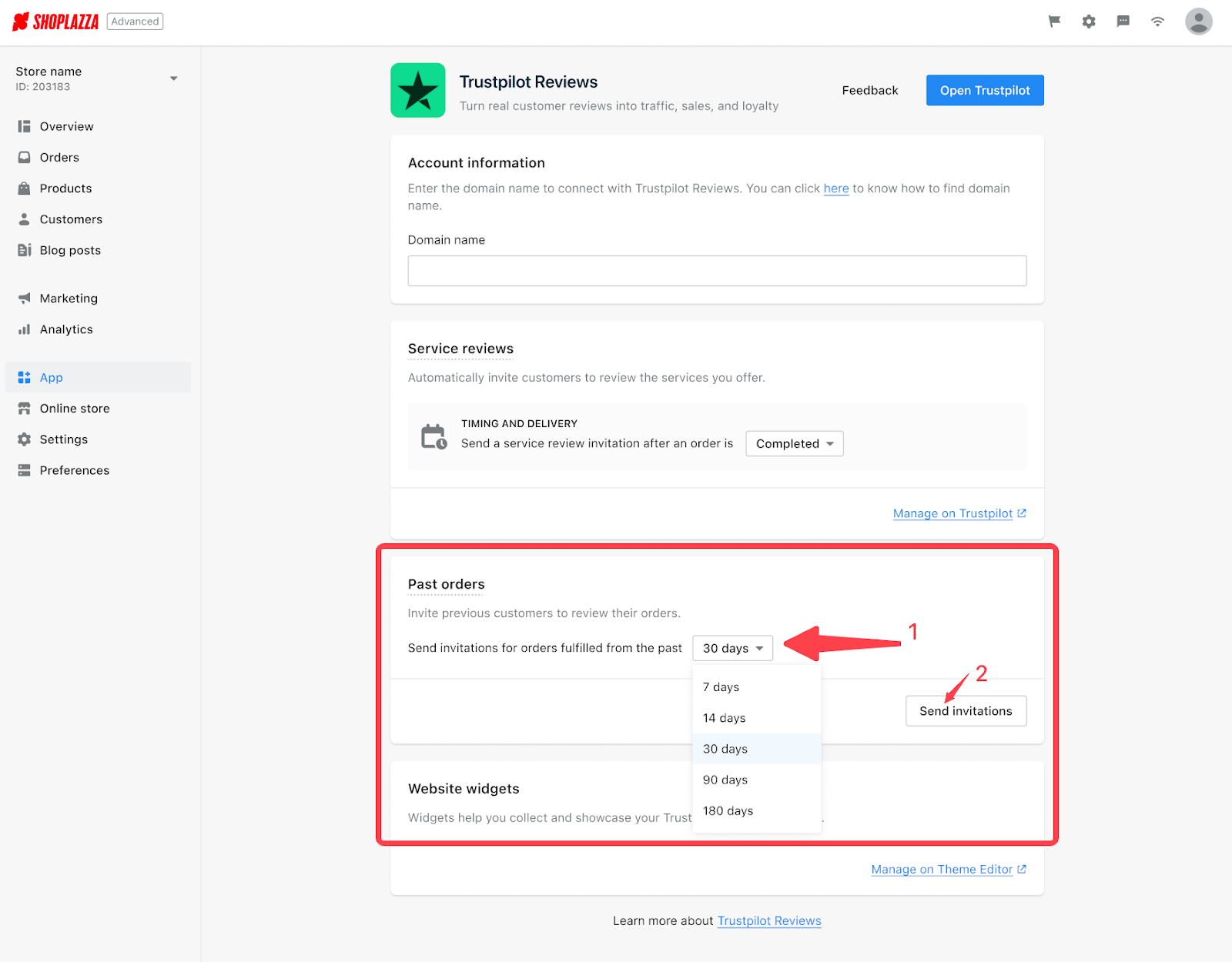Click the Shoplazza logo
Image resolution: width=1232 pixels, height=962 pixels.
(x=55, y=22)
